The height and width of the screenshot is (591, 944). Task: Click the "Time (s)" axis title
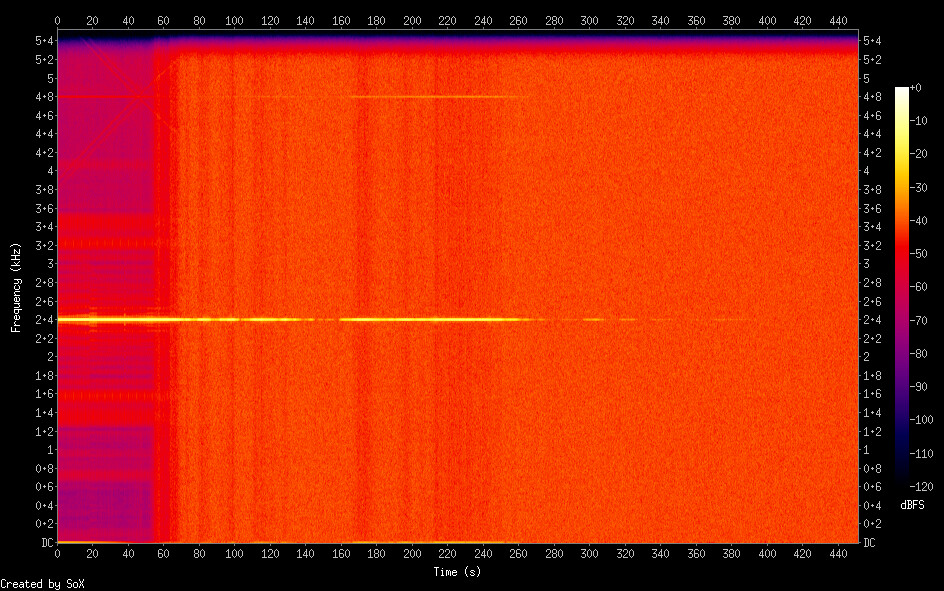coord(458,572)
